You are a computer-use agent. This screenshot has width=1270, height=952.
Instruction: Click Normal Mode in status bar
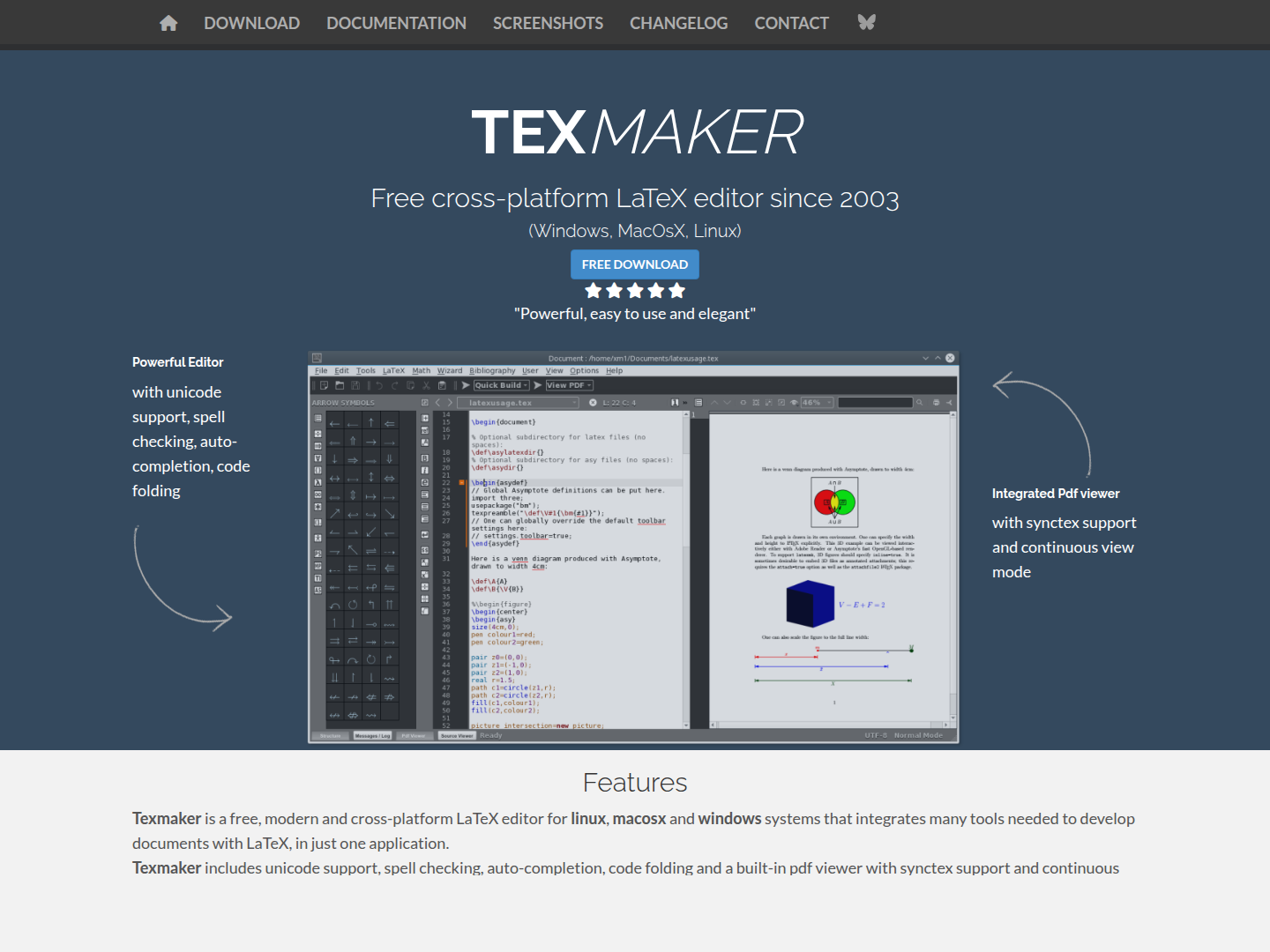[x=918, y=735]
